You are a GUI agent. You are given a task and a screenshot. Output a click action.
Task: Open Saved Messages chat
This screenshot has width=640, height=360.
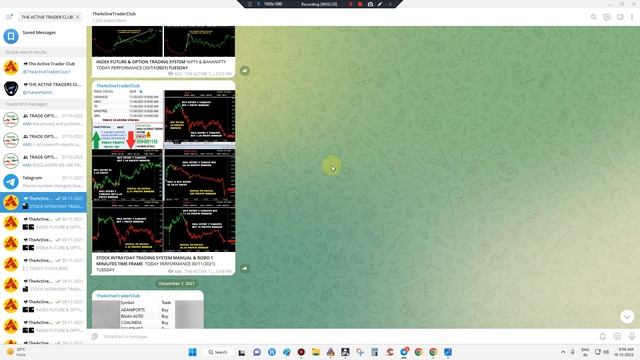coord(43,36)
